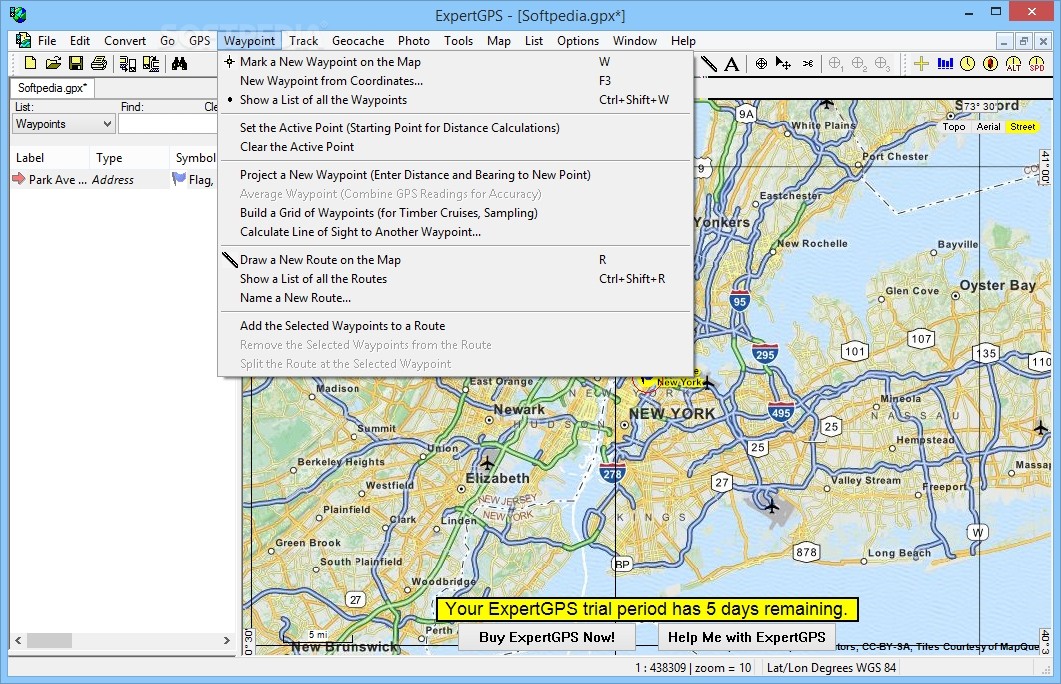Choose Calculate Line of Sight to Another Waypoint

coord(455,231)
